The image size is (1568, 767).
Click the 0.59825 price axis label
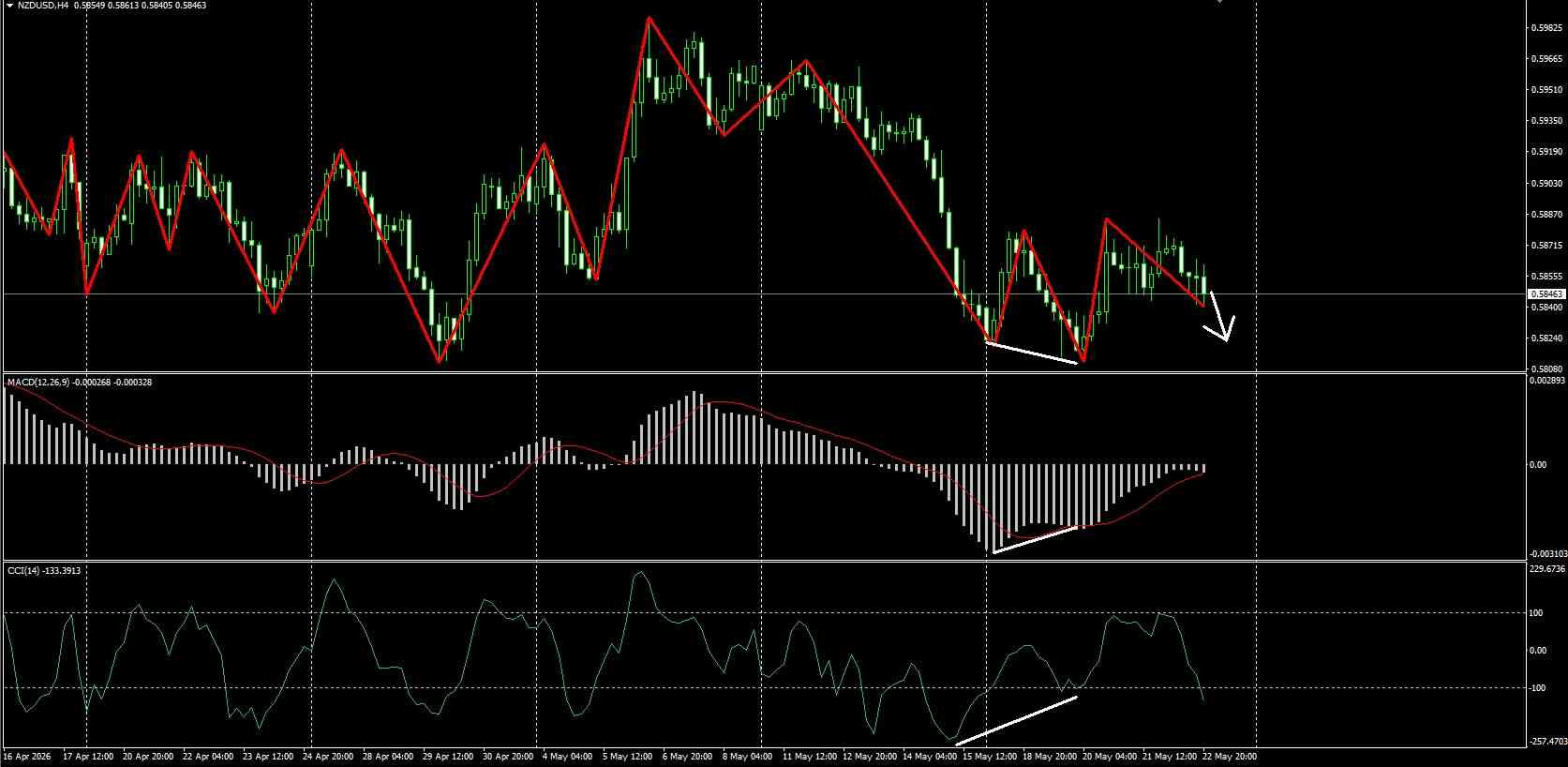(x=1546, y=28)
